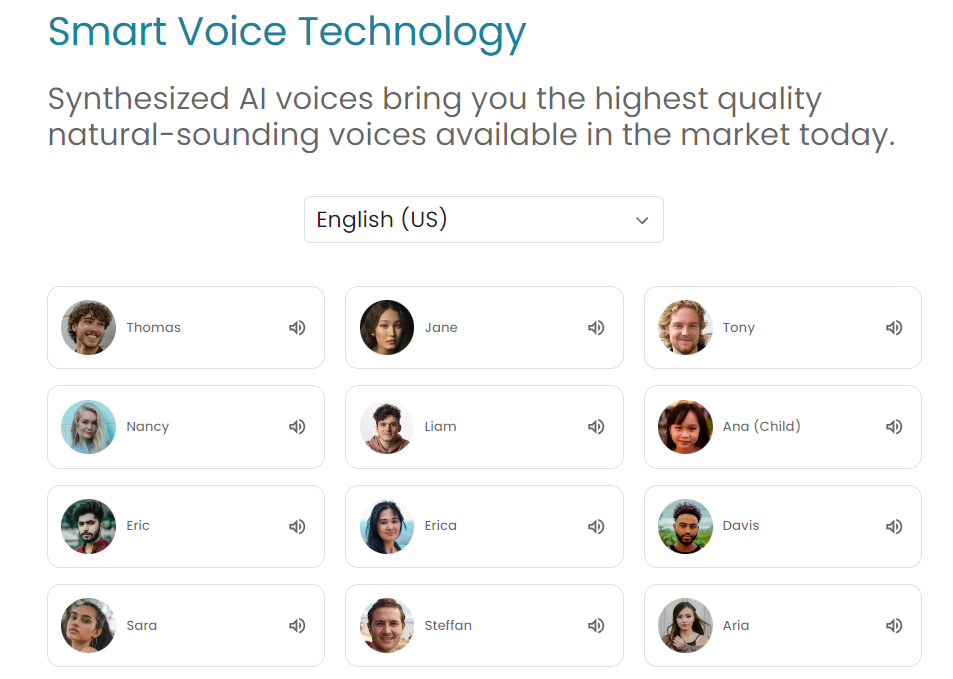Image resolution: width=953 pixels, height=679 pixels.
Task: Play Steffan voice sample speaker icon
Action: pyautogui.click(x=596, y=626)
